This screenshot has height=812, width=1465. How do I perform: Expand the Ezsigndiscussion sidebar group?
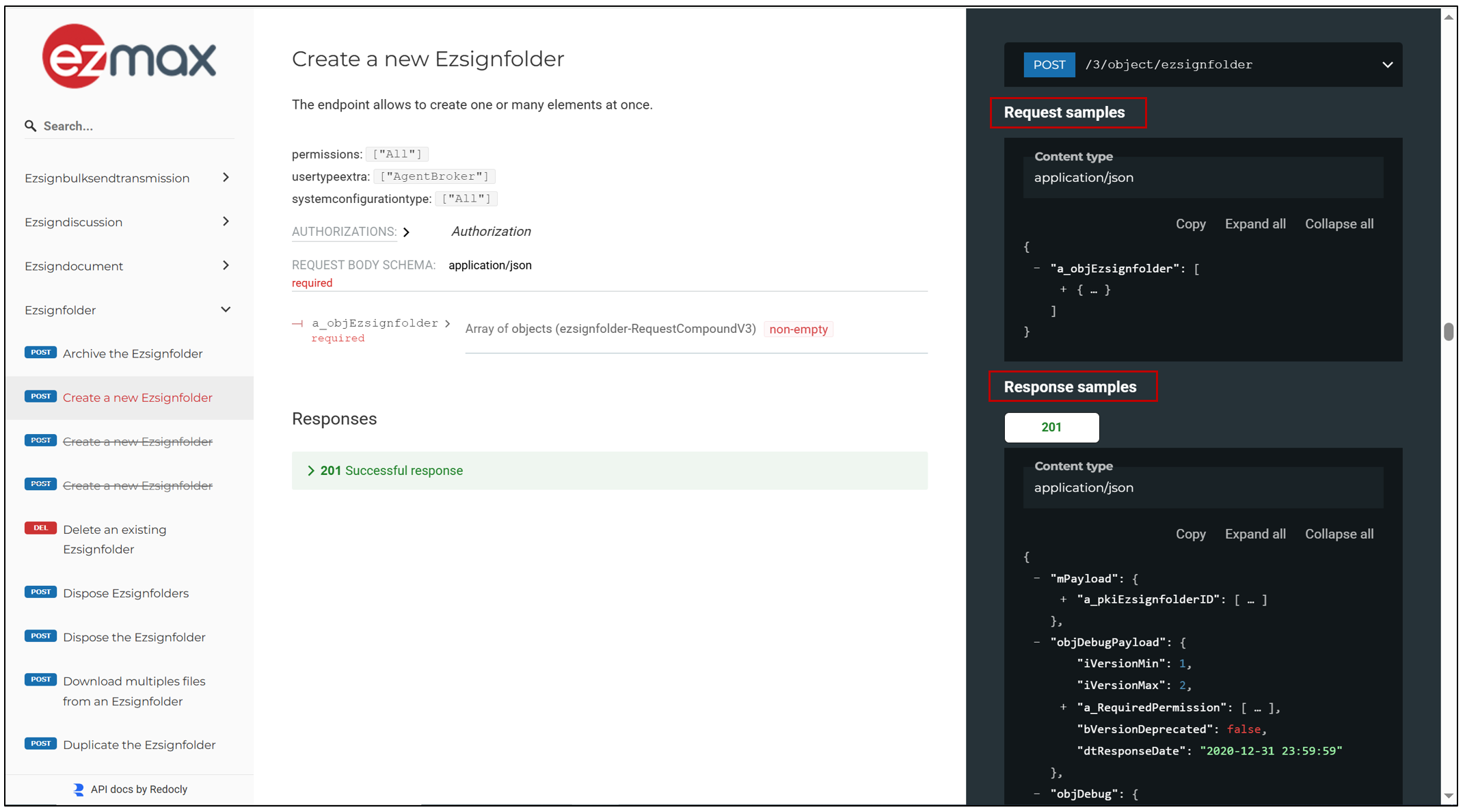[226, 221]
